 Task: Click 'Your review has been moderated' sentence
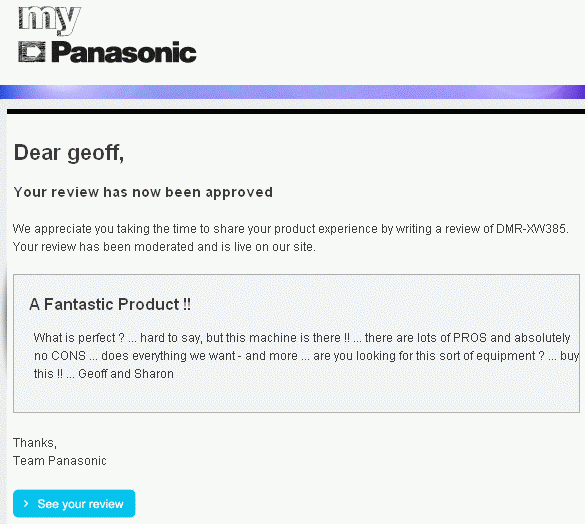164,247
